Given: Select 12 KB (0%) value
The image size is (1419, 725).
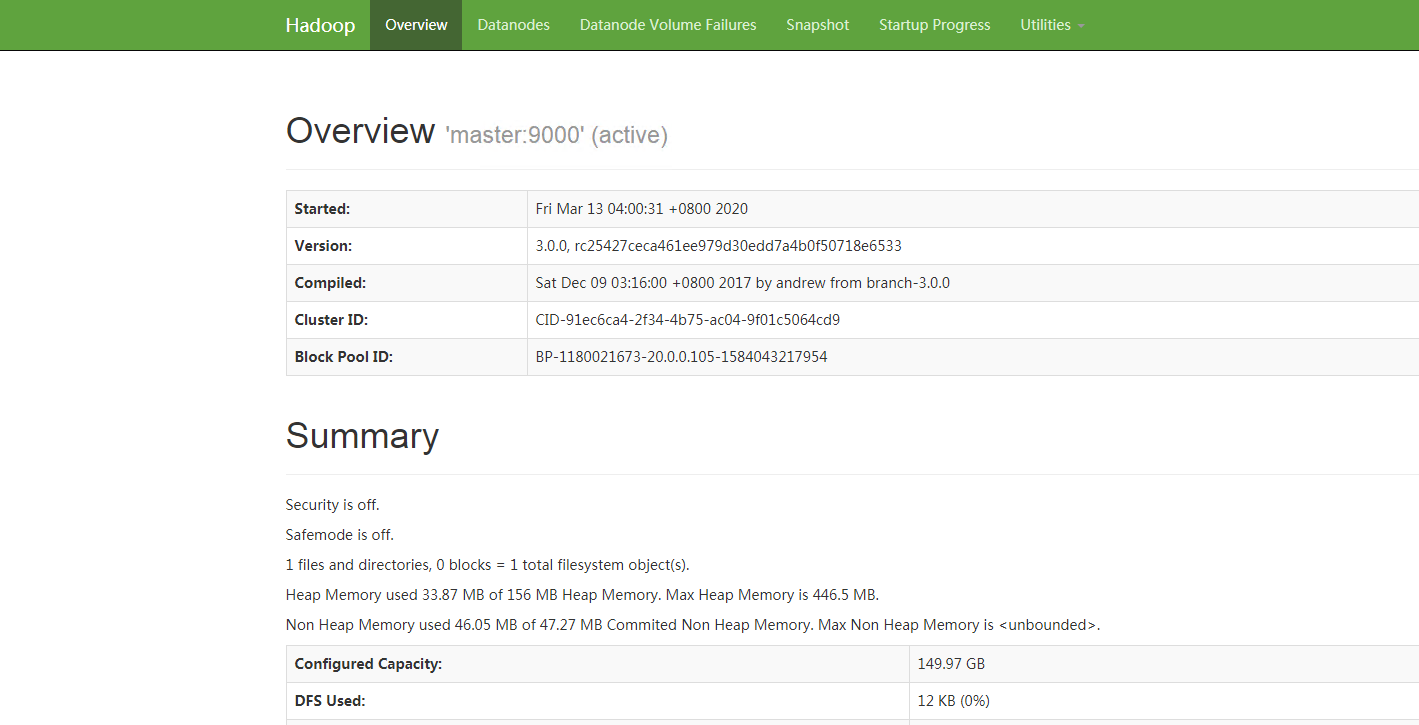Looking at the screenshot, I should [x=954, y=701].
